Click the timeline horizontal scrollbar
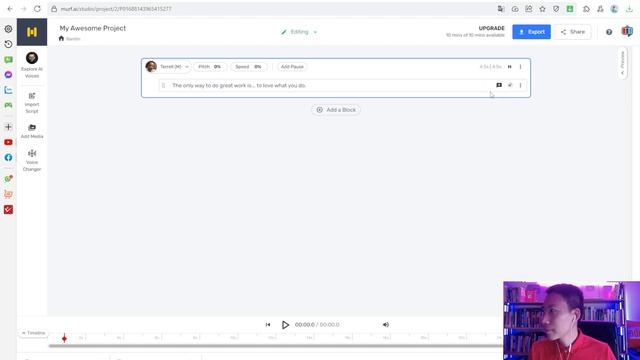This screenshot has height=360, width=640. coord(276,346)
